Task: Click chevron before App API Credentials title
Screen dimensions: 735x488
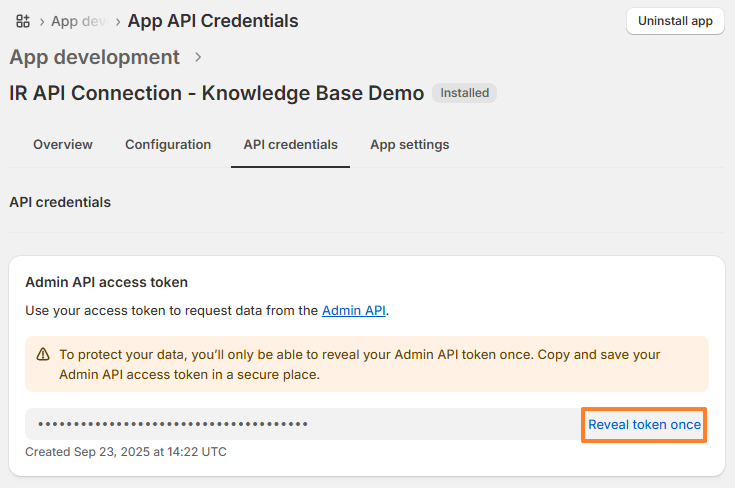Action: tap(118, 21)
